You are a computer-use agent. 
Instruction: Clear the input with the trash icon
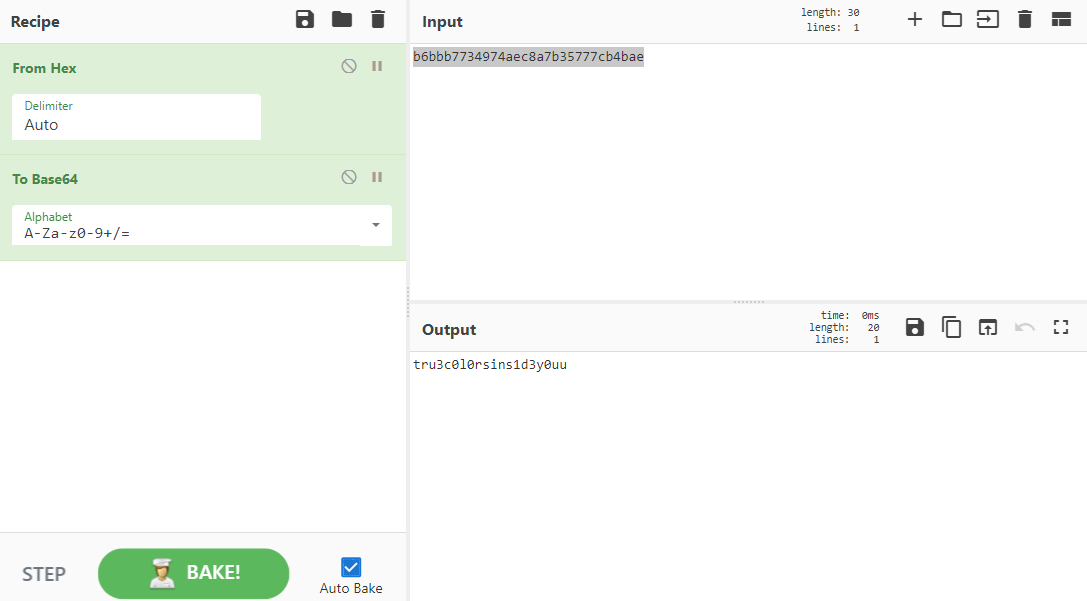pos(1024,18)
